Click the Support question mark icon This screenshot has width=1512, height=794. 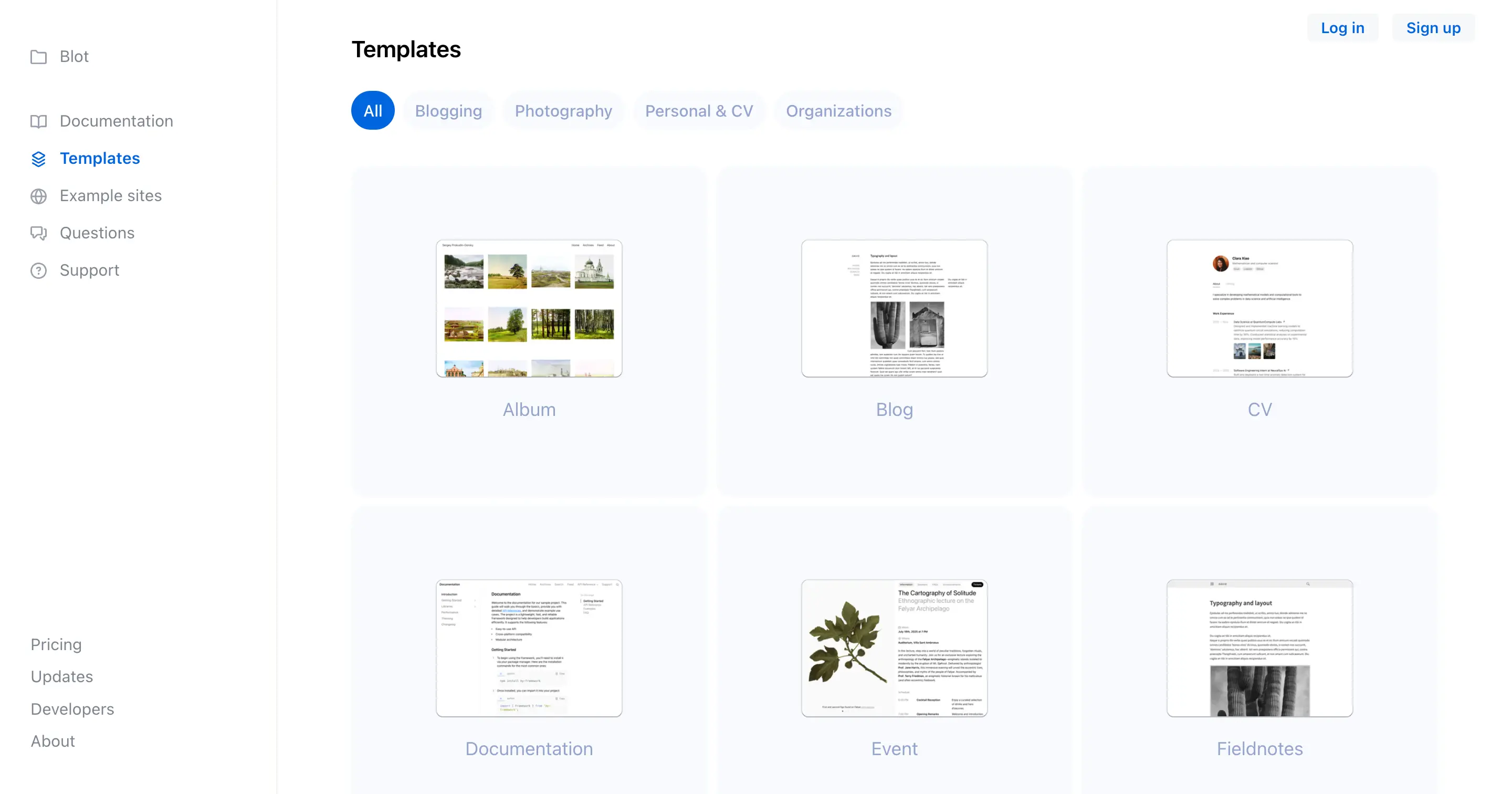coord(39,271)
